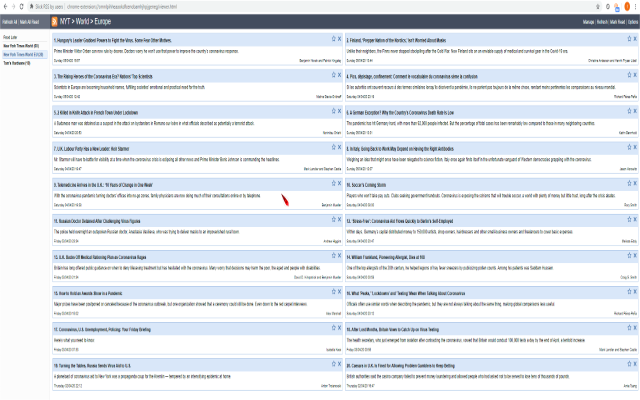This screenshot has height=400, width=640.
Task: Star article 5 Knife Attack in French Town
Action: (333, 111)
